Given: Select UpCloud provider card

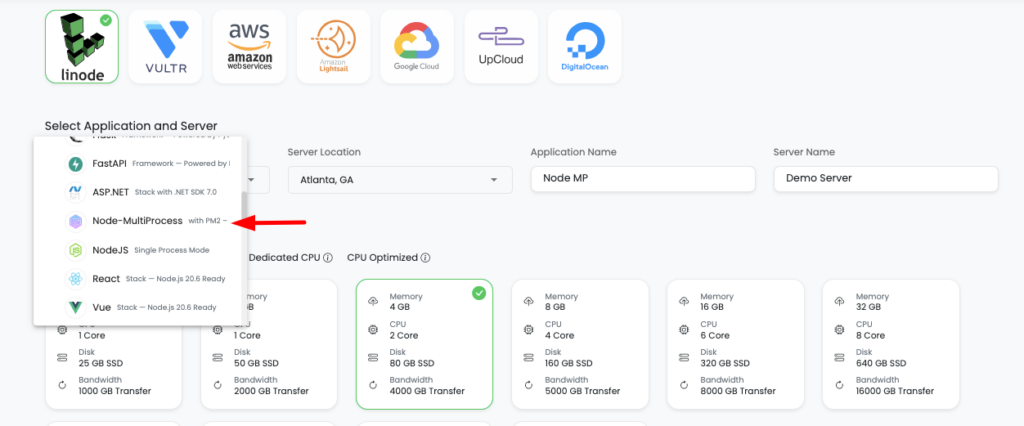Looking at the screenshot, I should 501,47.
